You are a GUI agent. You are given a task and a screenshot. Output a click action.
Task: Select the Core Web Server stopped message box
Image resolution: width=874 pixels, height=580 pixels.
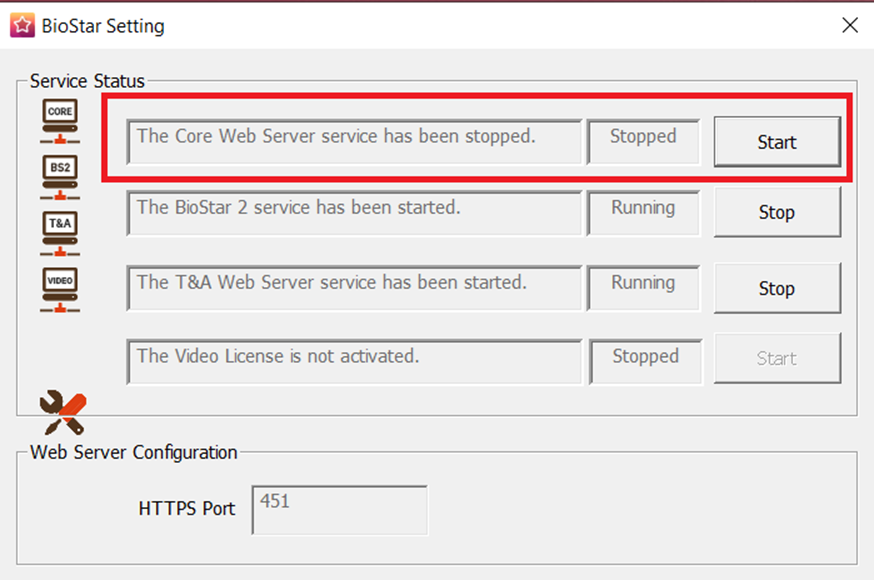354,142
